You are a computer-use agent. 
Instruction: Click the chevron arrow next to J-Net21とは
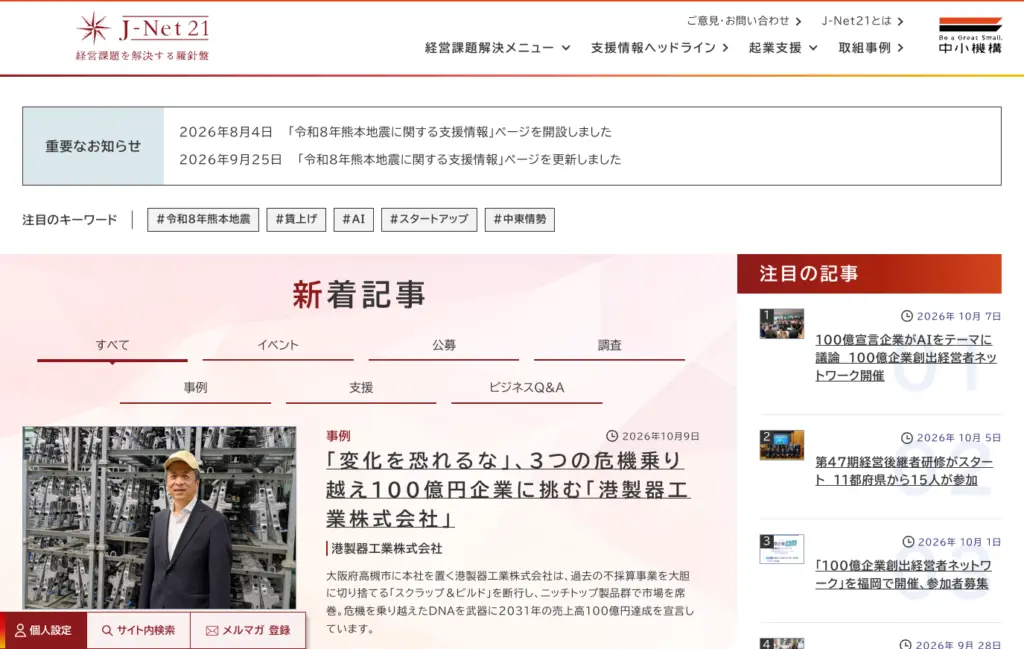pos(901,22)
